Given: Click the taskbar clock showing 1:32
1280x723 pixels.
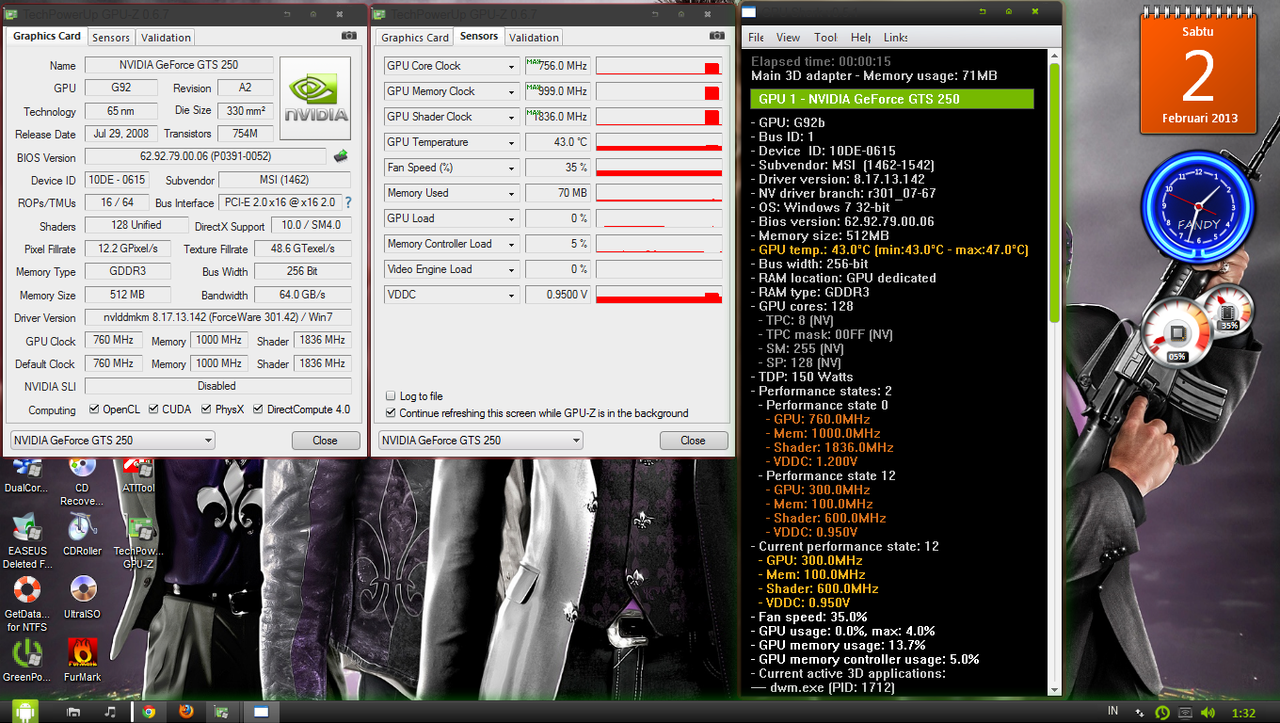Looking at the screenshot, I should (x=1243, y=713).
